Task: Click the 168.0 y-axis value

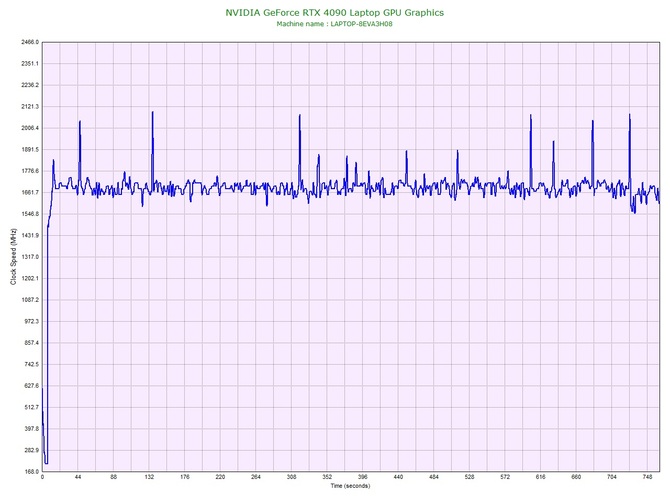Action: 31,472
